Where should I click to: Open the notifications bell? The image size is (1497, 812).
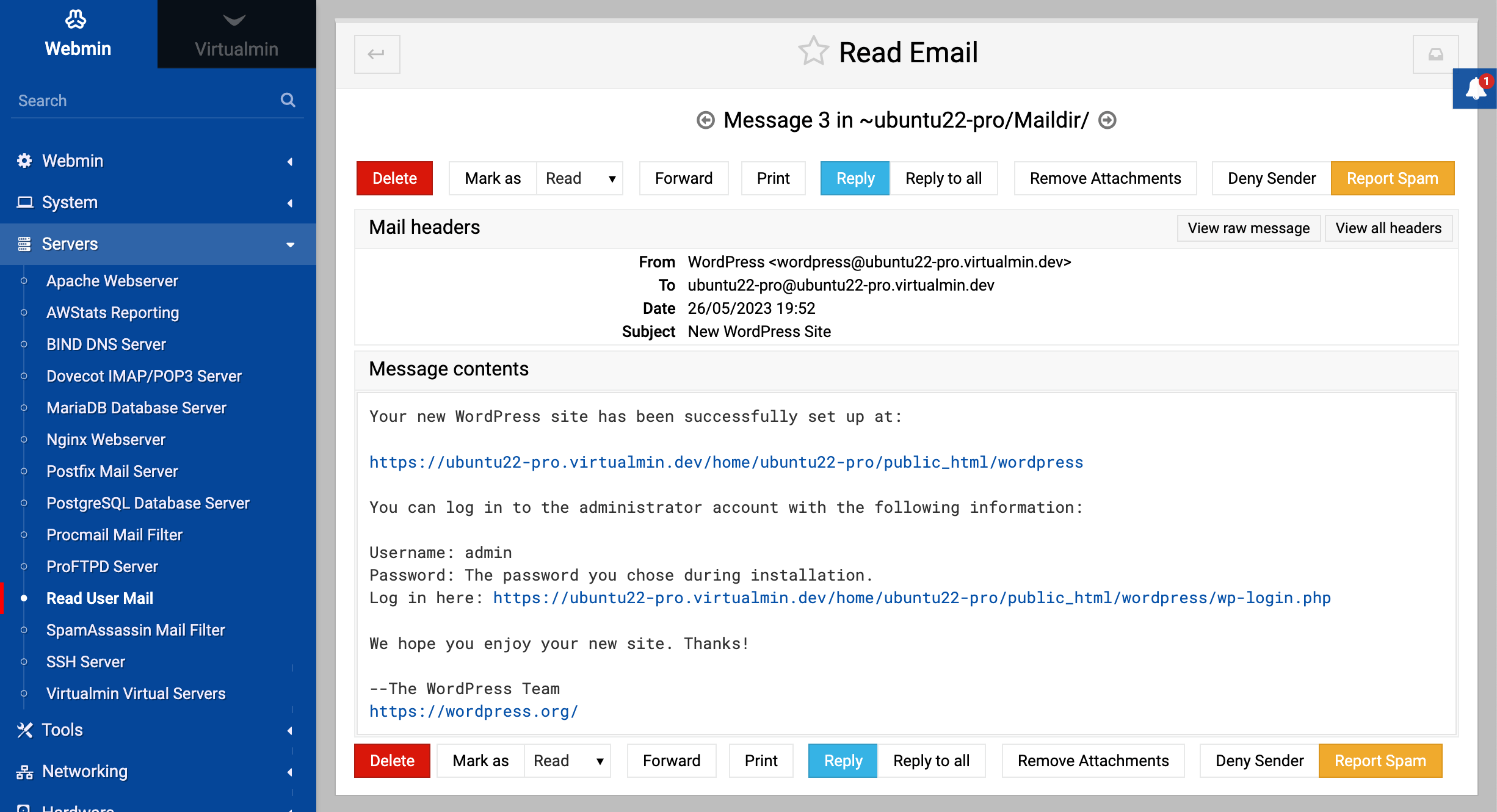[x=1475, y=89]
